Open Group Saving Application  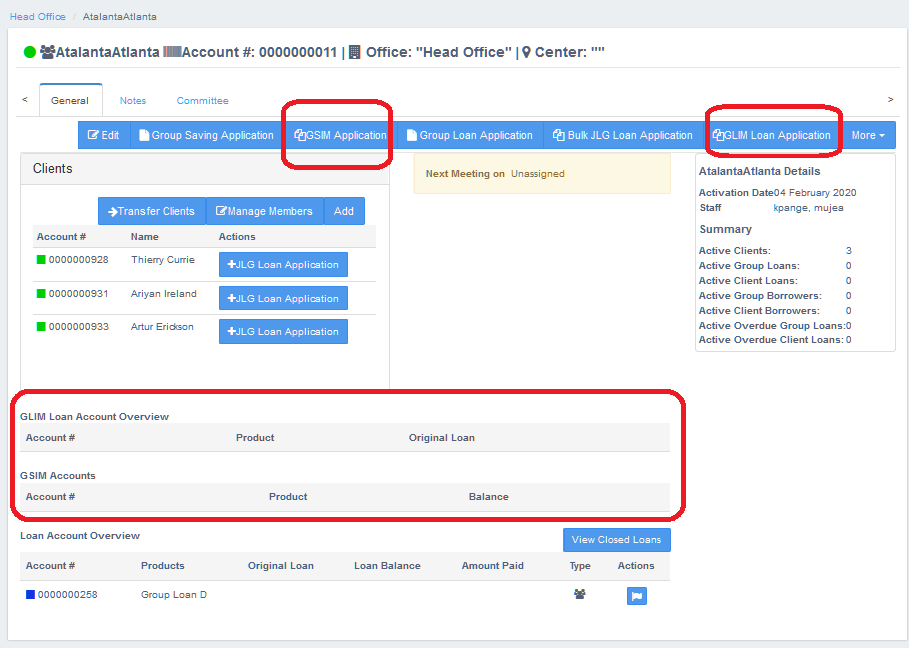click(206, 135)
